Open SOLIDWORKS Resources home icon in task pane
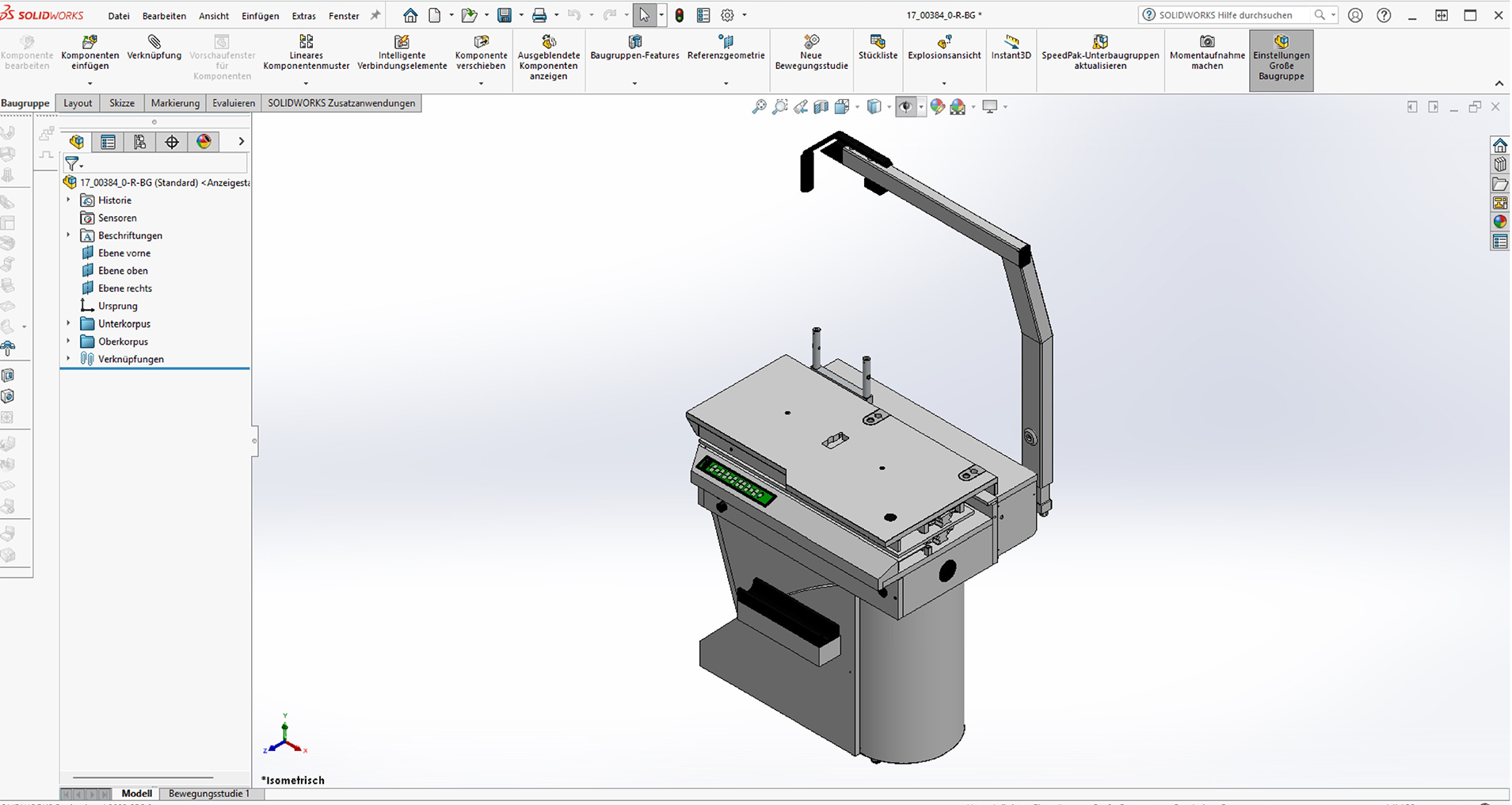The height and width of the screenshot is (805, 1512). [1500, 145]
